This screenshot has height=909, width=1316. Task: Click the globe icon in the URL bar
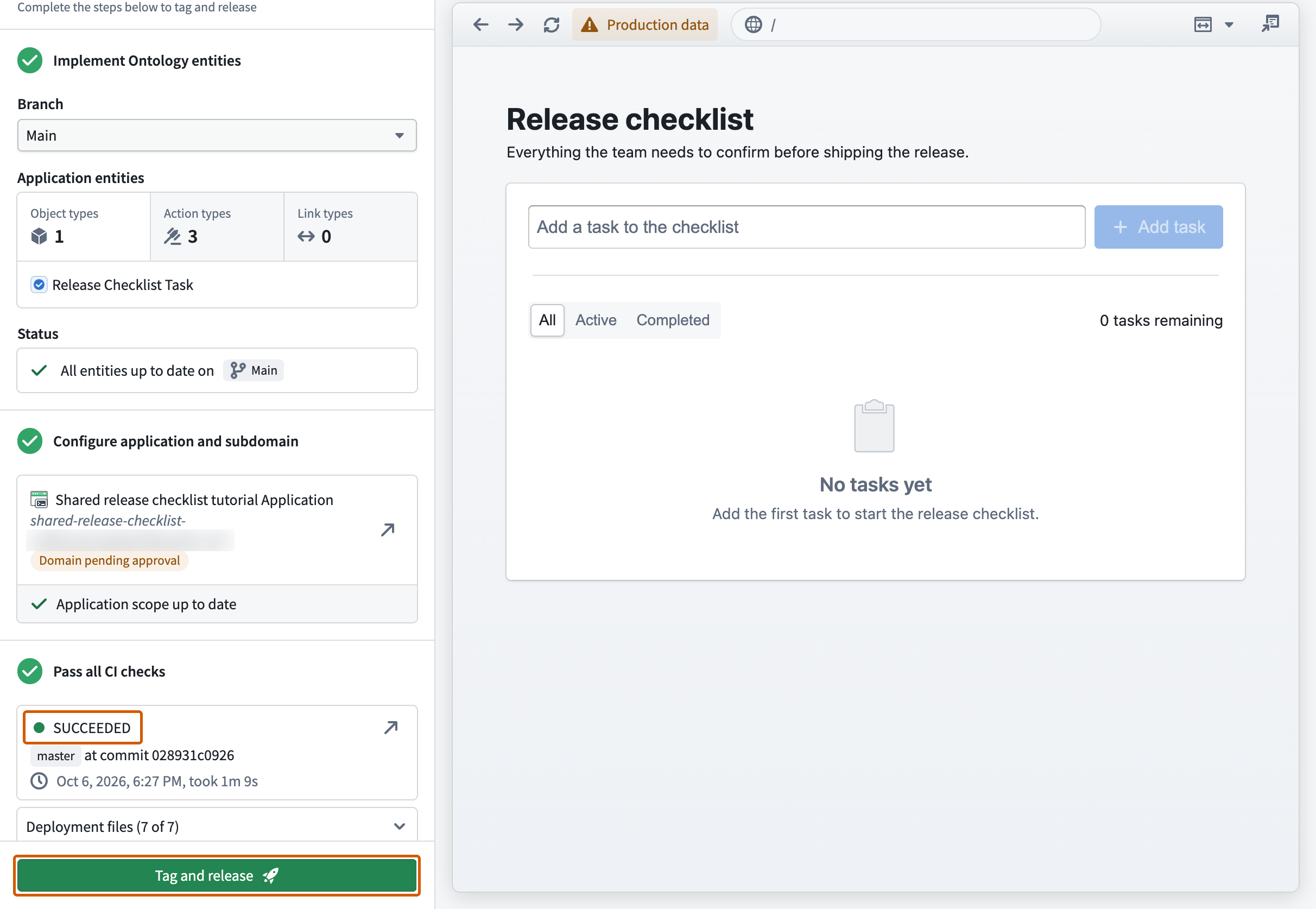point(753,24)
